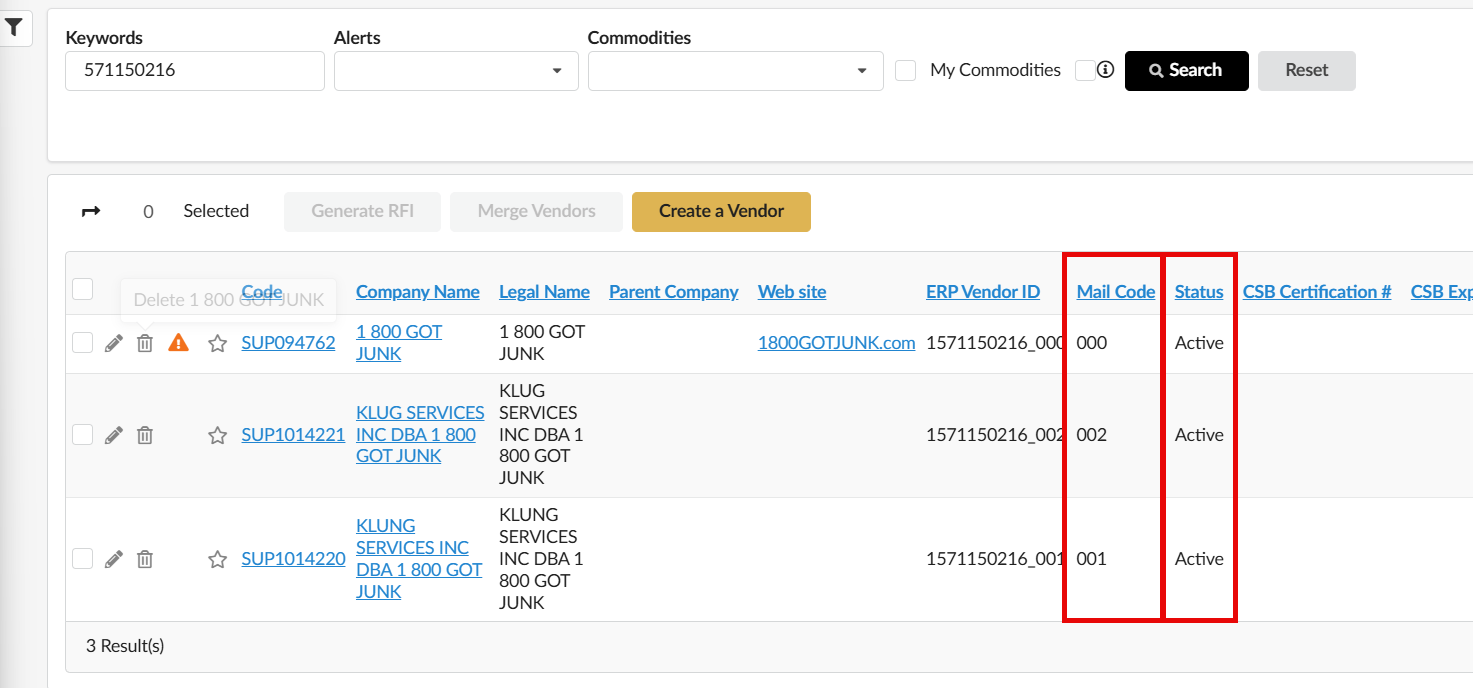The width and height of the screenshot is (1473, 688).
Task: Enable the My Commodities checkbox
Action: click(906, 70)
